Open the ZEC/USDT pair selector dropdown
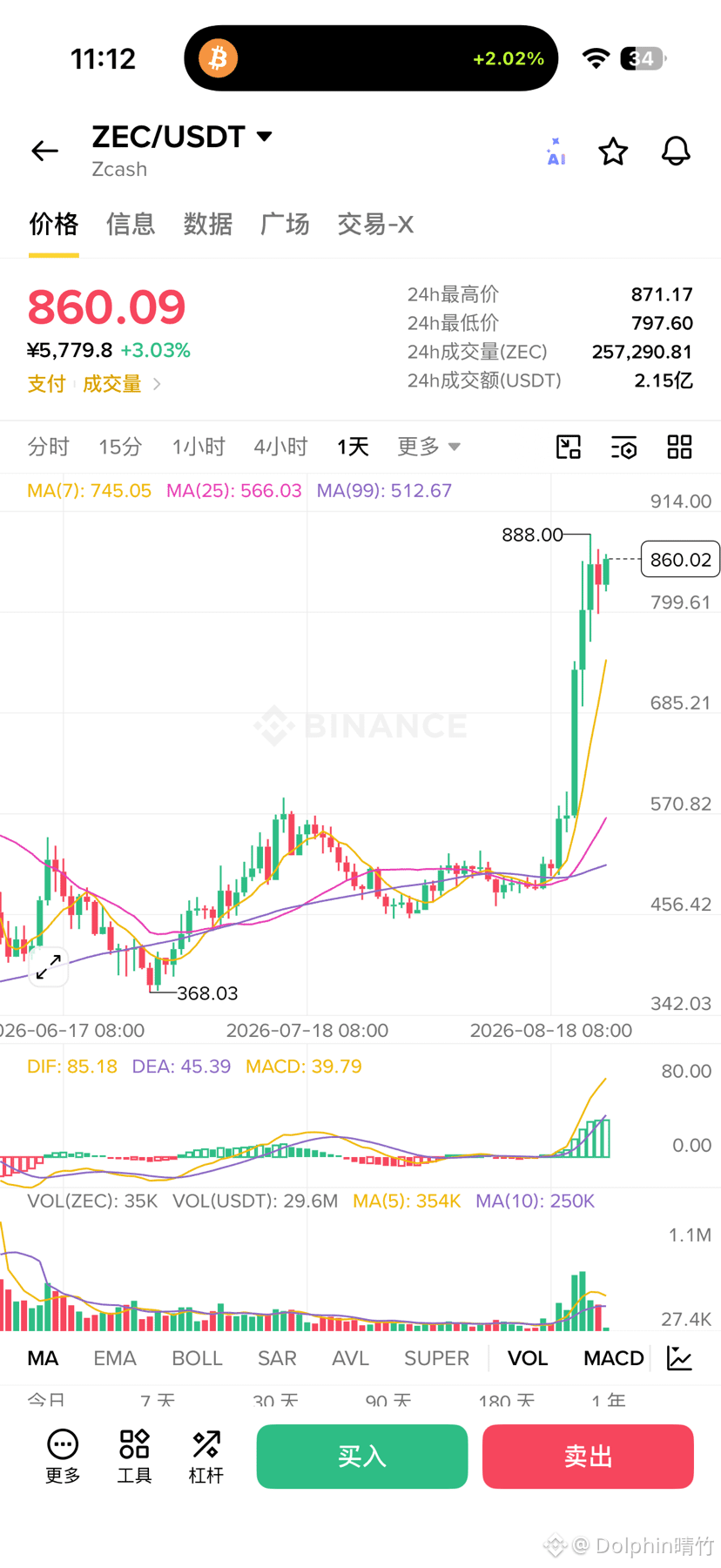The height and width of the screenshot is (1568, 721). tap(182, 137)
